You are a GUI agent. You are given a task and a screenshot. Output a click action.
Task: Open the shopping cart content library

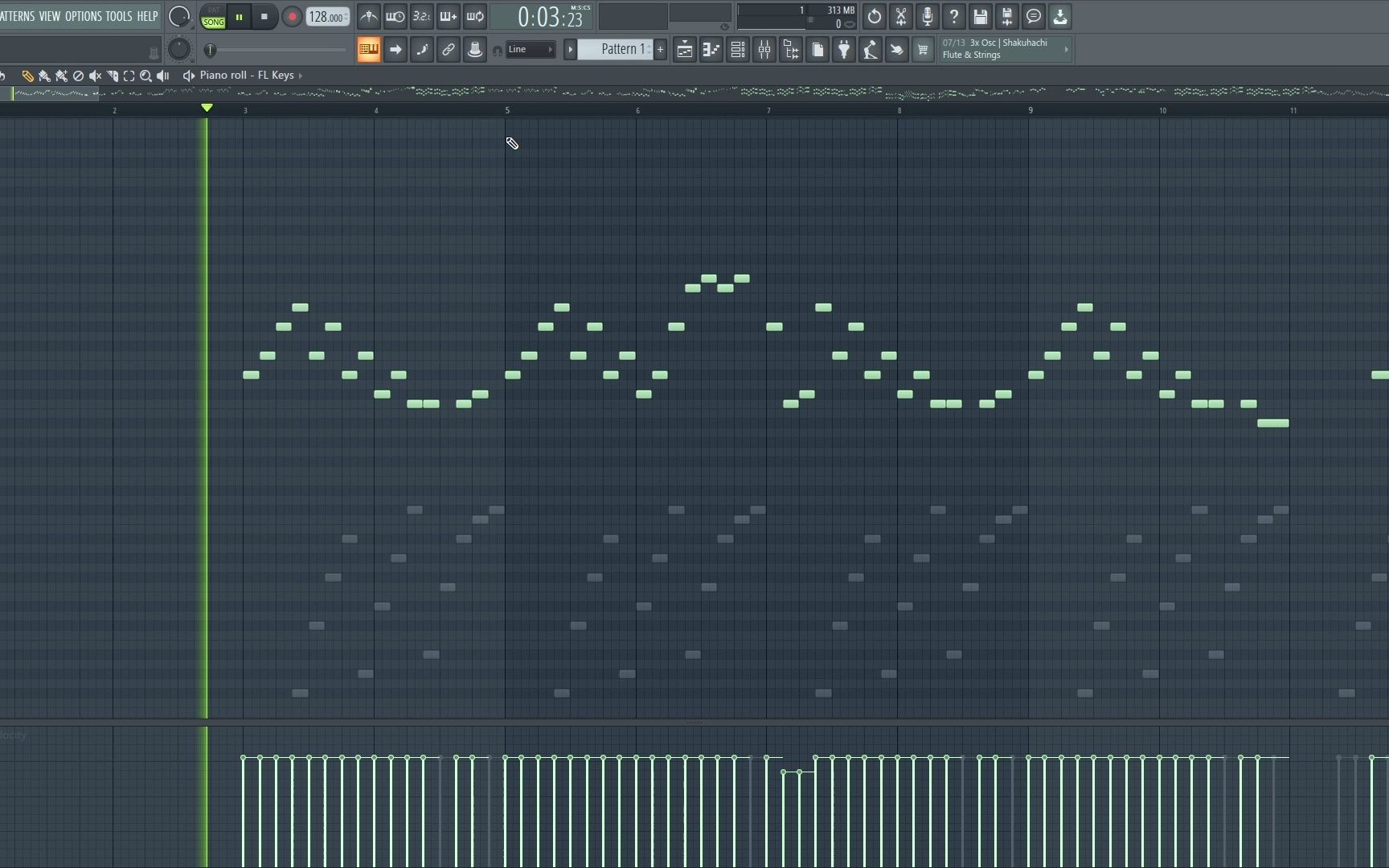coord(923,50)
